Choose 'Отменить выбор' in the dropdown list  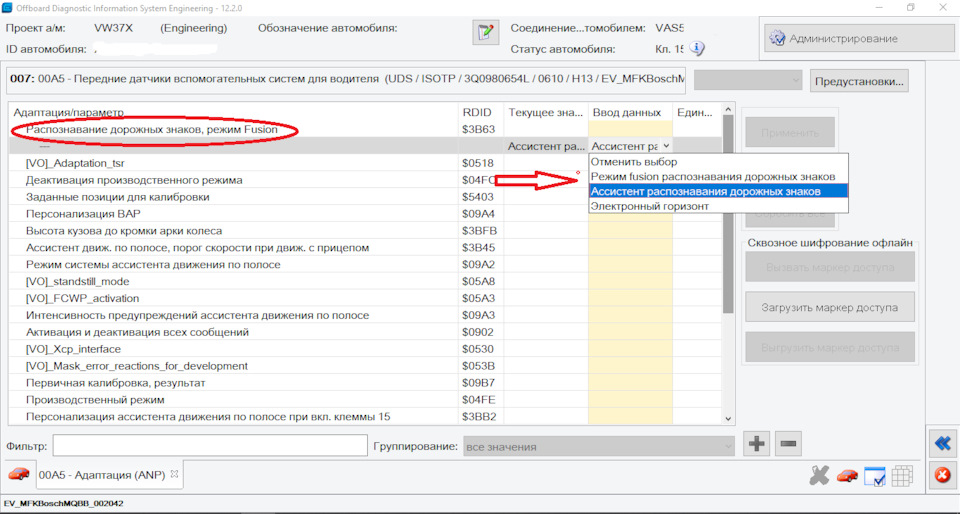click(718, 162)
